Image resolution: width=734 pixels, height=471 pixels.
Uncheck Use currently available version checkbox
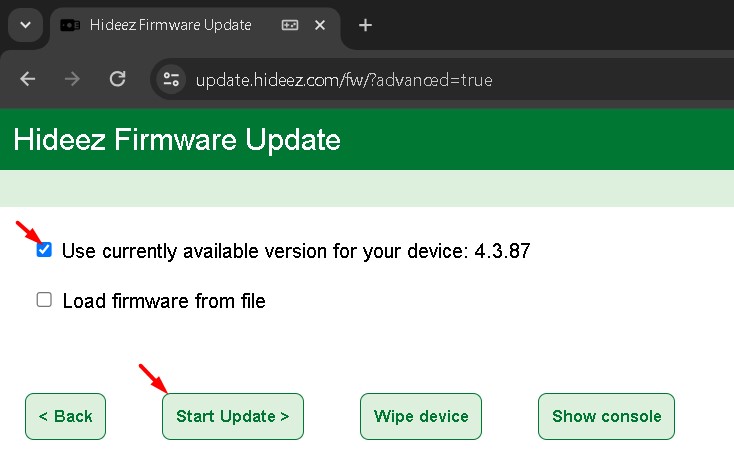[x=44, y=250]
